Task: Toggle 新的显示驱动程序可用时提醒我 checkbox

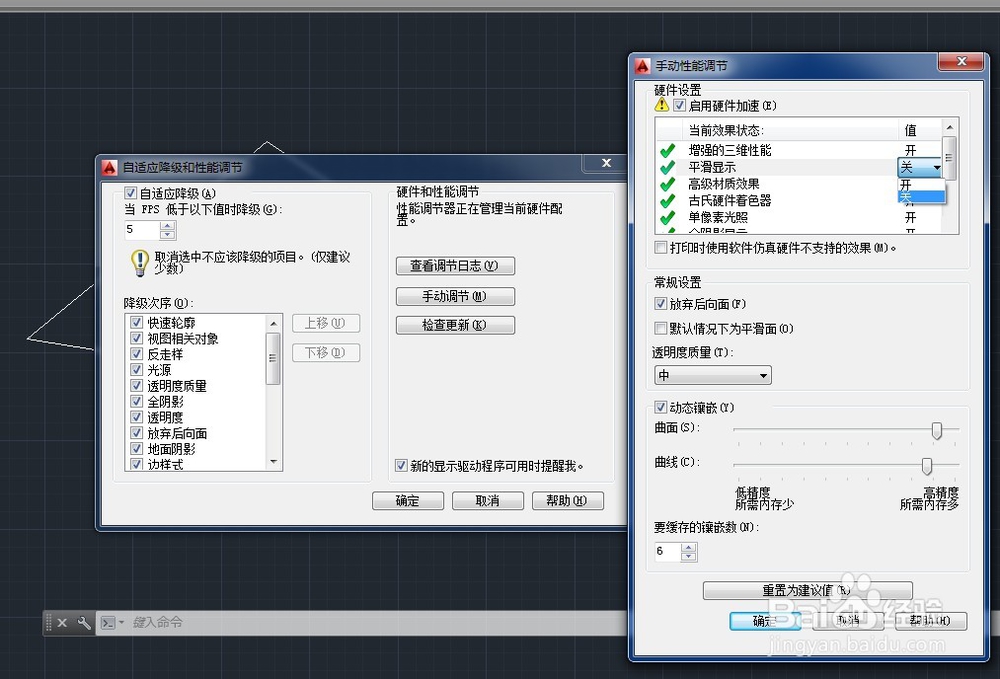Action: coord(401,465)
